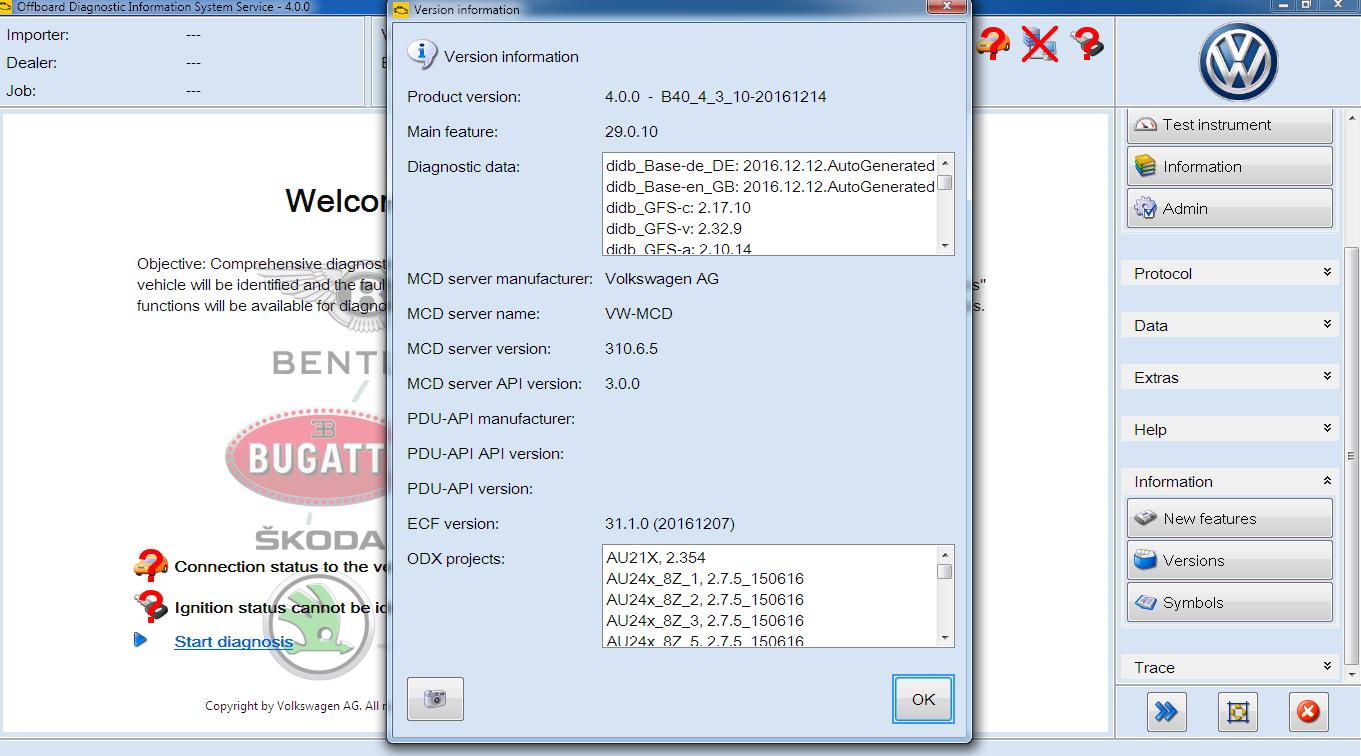Click the blue double-arrow forward icon
This screenshot has width=1361, height=756.
point(1166,711)
